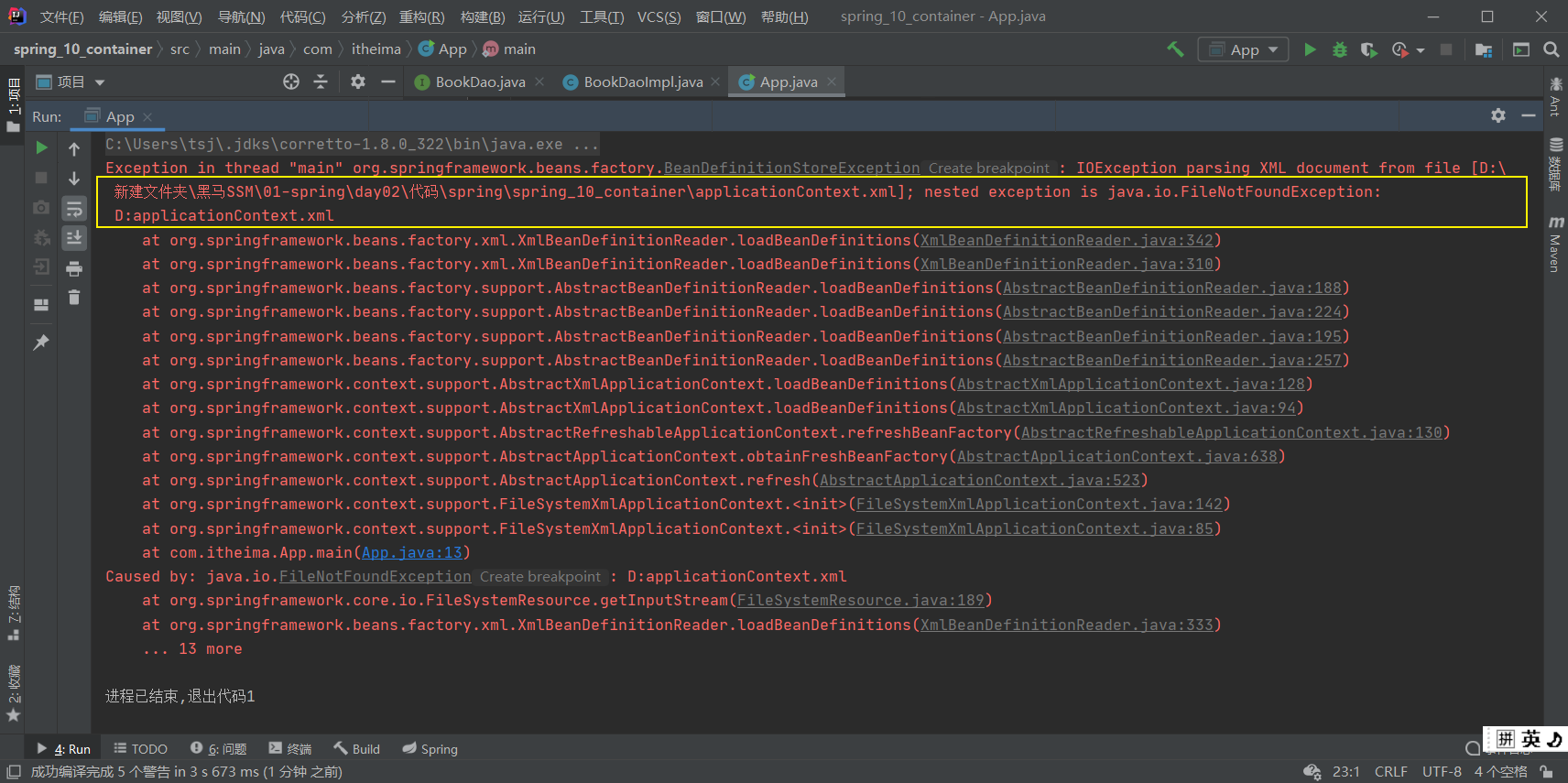The height and width of the screenshot is (783, 1568).
Task: Toggle soft-wrap in the console output
Action: (74, 209)
